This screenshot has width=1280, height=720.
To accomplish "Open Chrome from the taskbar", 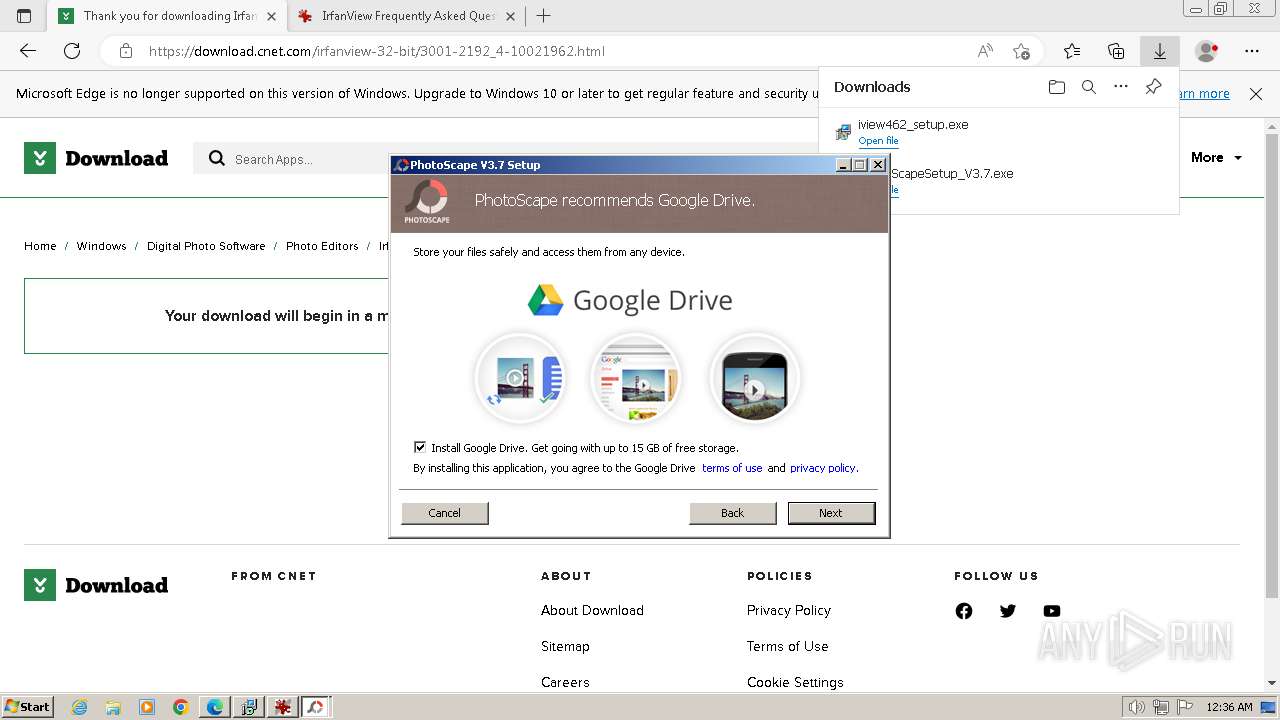I will pos(180,707).
